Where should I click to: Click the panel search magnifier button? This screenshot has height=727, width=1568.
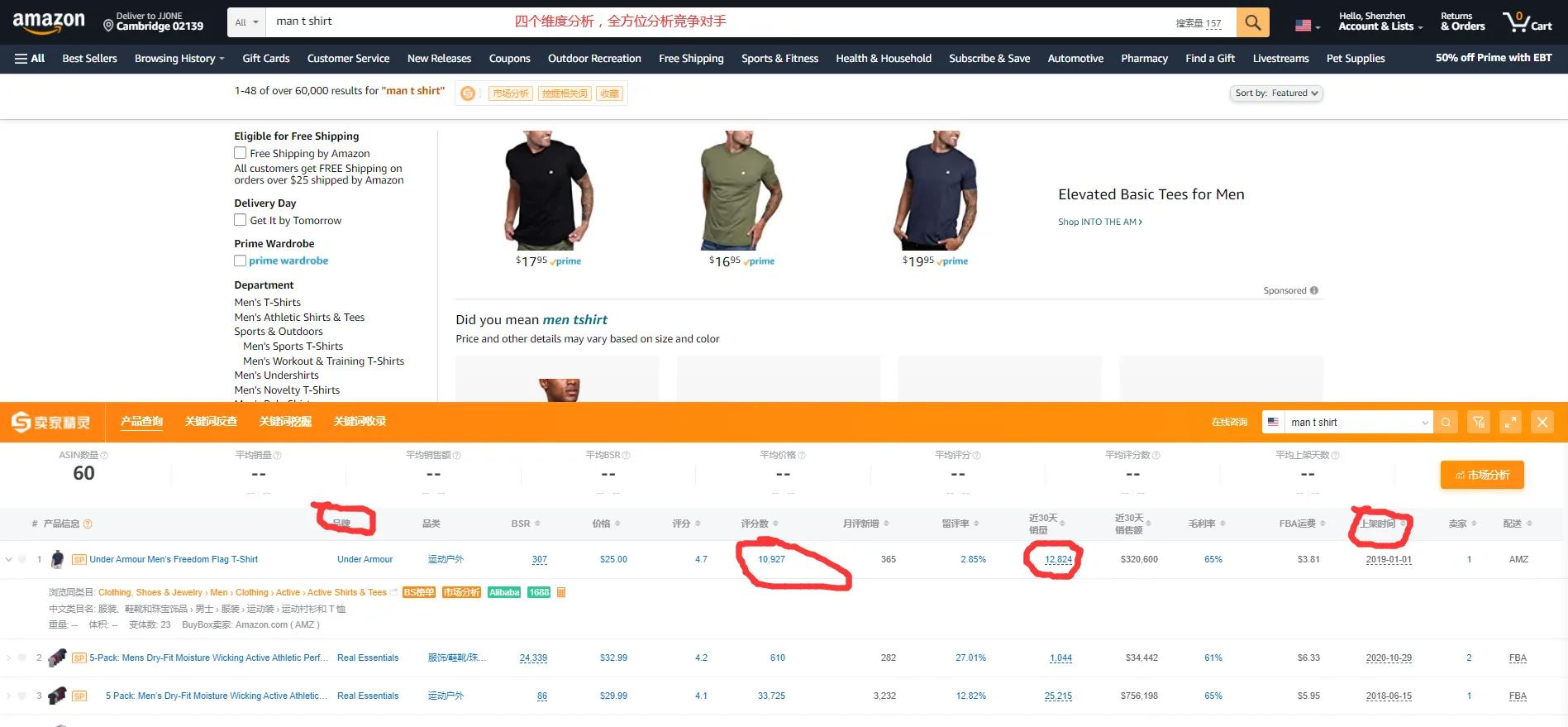pos(1446,422)
